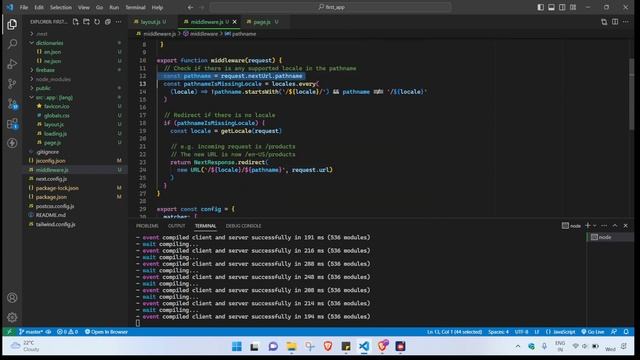The image size is (640, 360).
Task: Click Spaces: 4 indentation setting
Action: coord(498,332)
